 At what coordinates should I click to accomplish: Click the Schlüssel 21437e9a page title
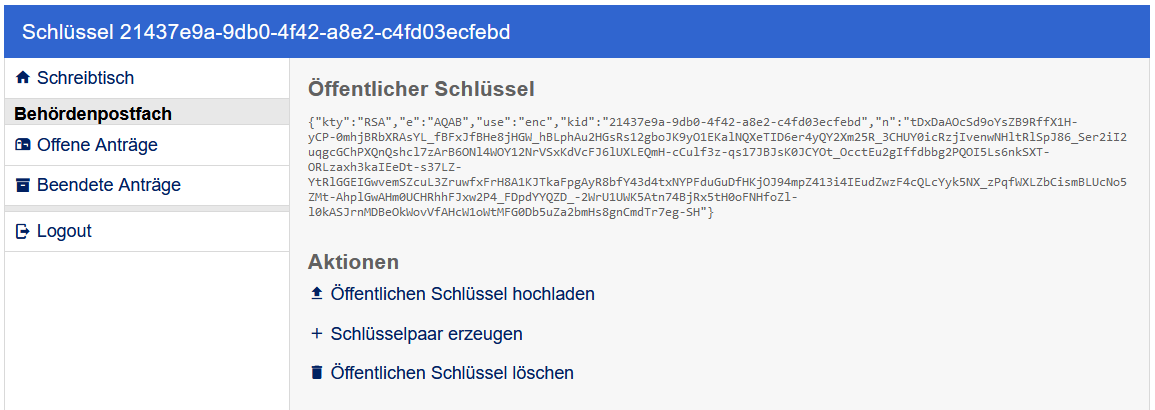pyautogui.click(x=266, y=32)
